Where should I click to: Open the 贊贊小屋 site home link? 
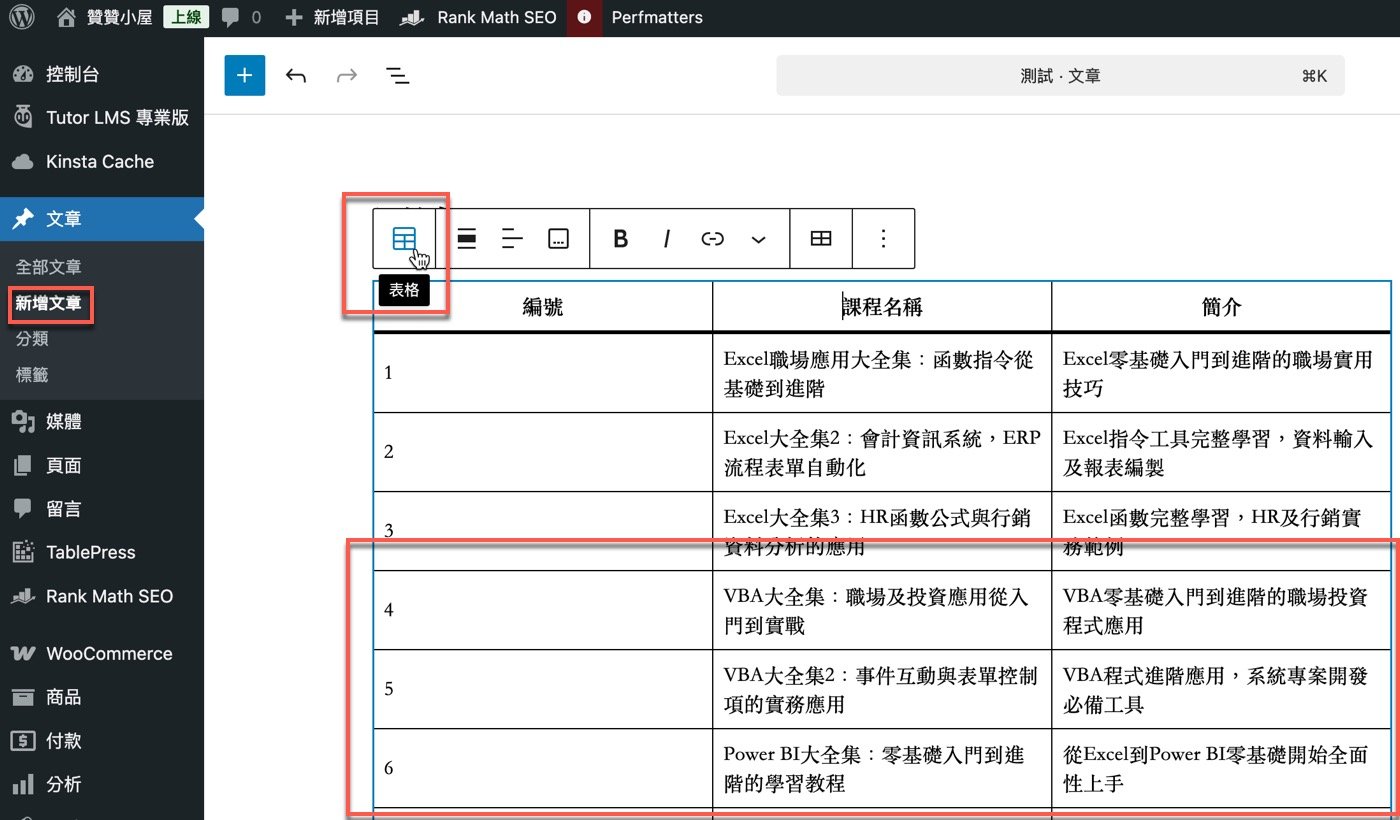[104, 17]
